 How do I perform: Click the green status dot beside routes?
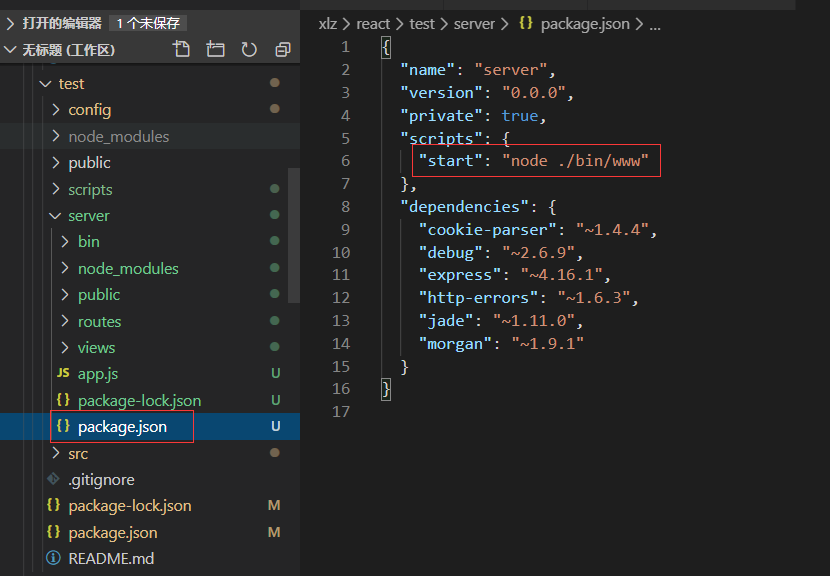[275, 320]
